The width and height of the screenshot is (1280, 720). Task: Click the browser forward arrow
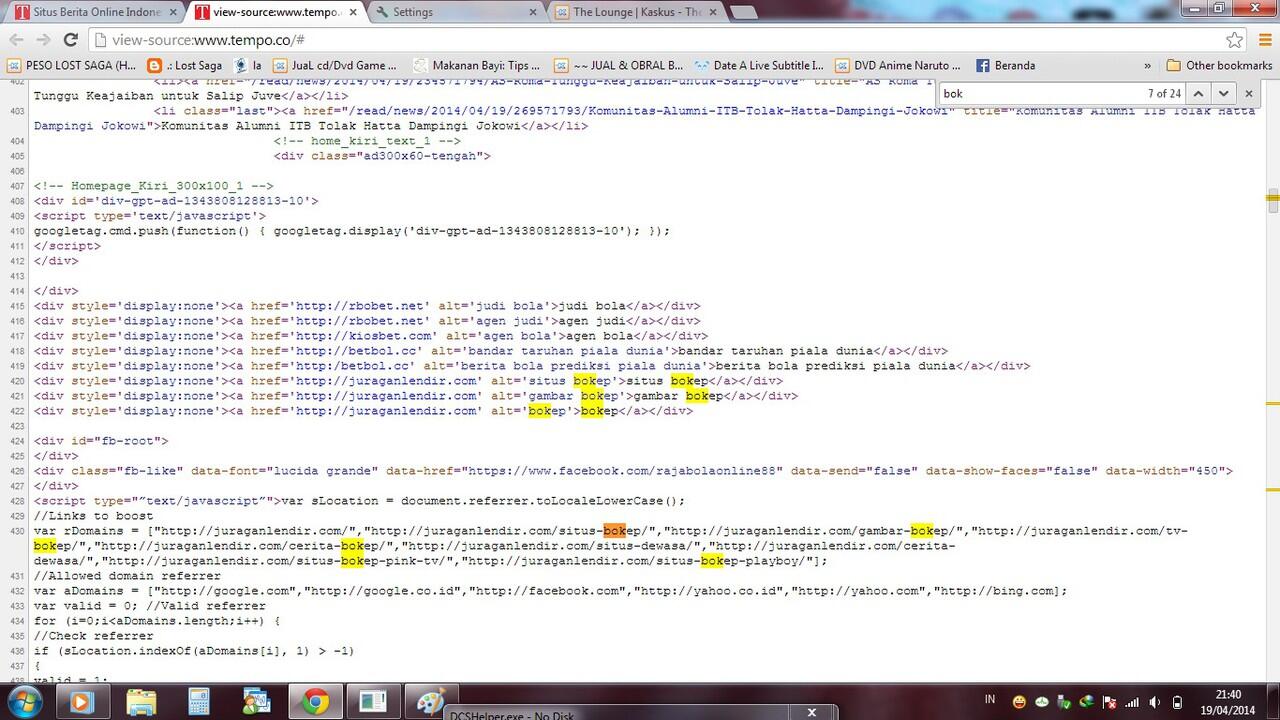pyautogui.click(x=43, y=40)
